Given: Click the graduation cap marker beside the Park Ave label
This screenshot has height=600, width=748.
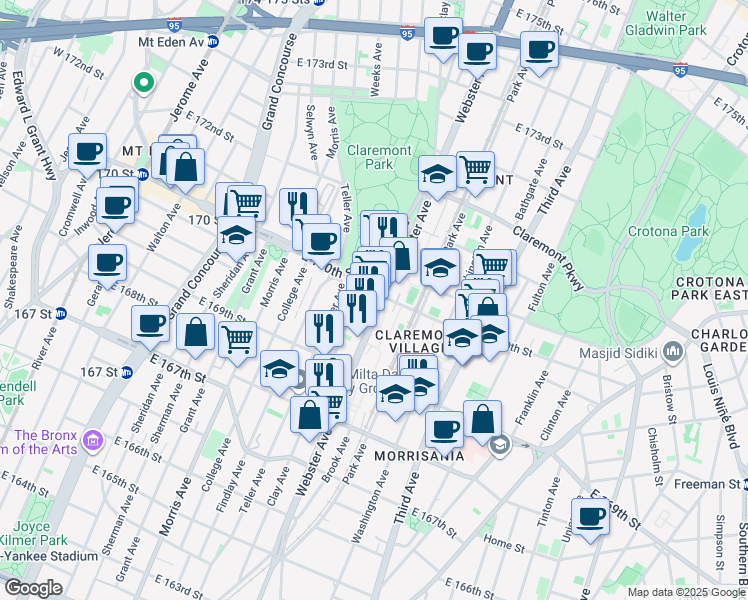Looking at the screenshot, I should pyautogui.click(x=440, y=268).
